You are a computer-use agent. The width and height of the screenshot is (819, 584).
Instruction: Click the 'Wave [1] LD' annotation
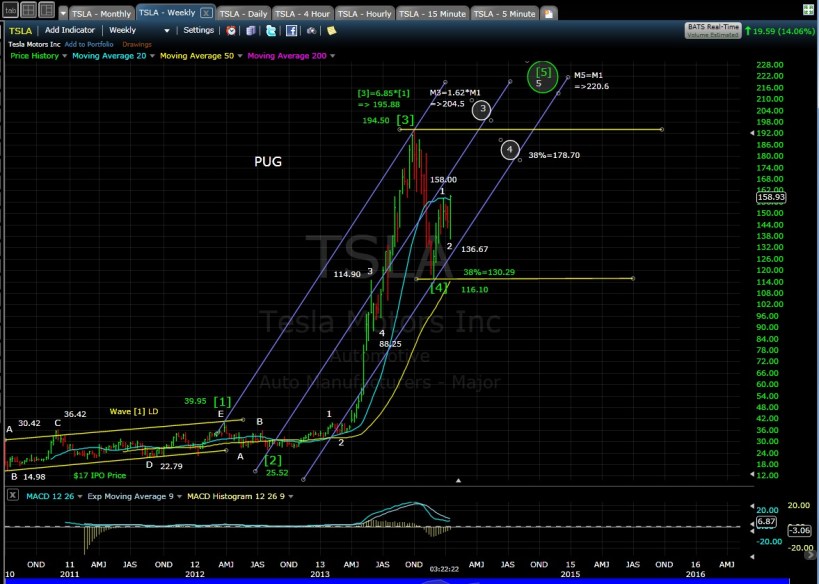tap(134, 412)
